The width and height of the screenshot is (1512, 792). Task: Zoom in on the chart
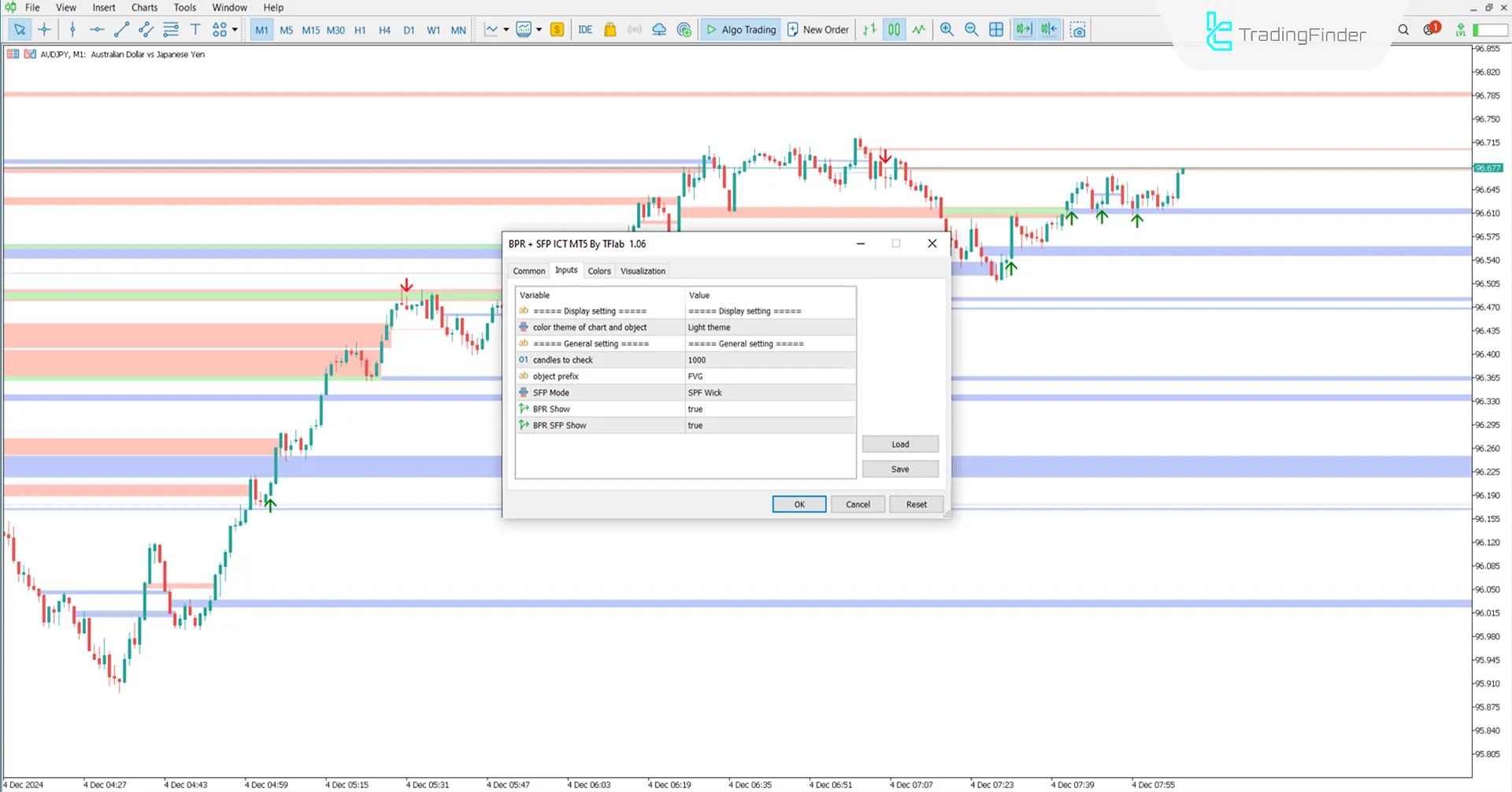[x=947, y=30]
